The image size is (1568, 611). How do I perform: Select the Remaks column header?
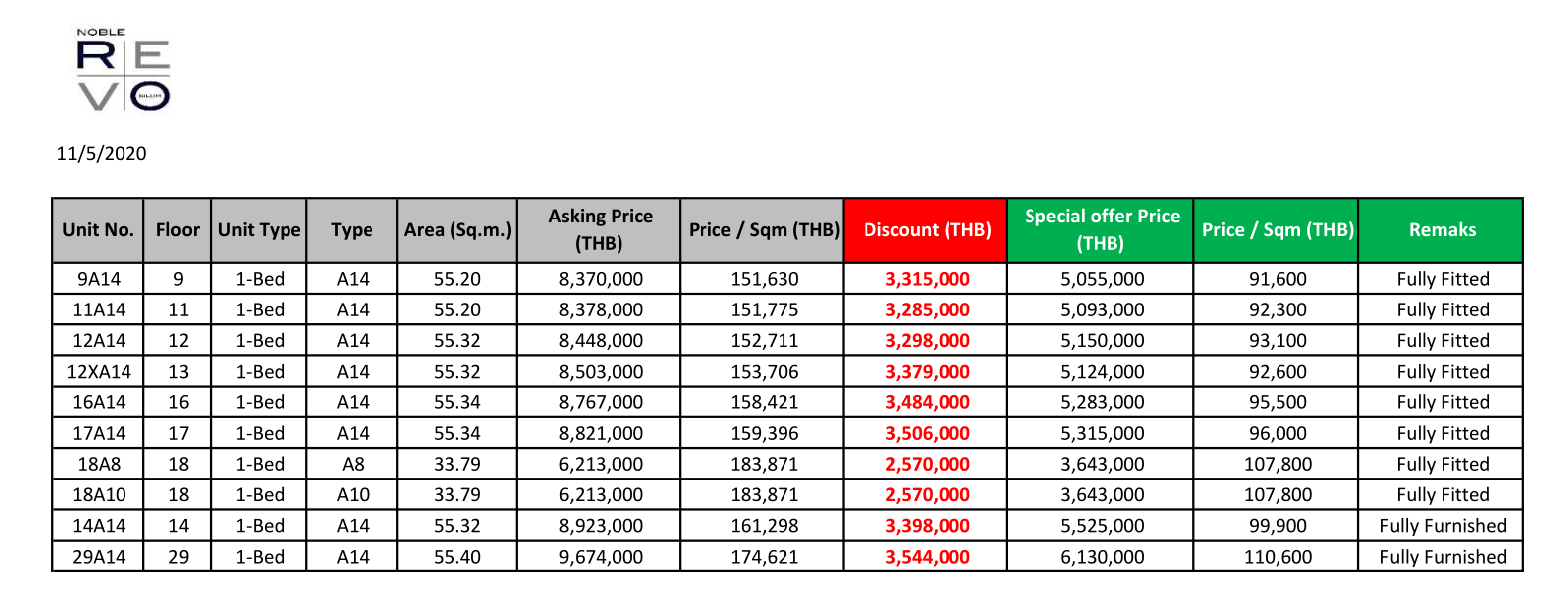(x=1442, y=230)
